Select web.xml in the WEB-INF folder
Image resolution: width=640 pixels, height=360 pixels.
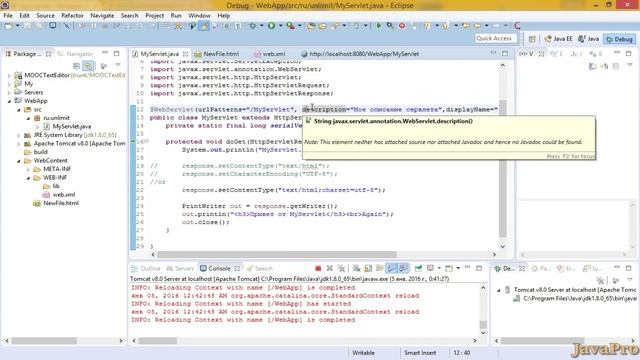[x=59, y=195]
